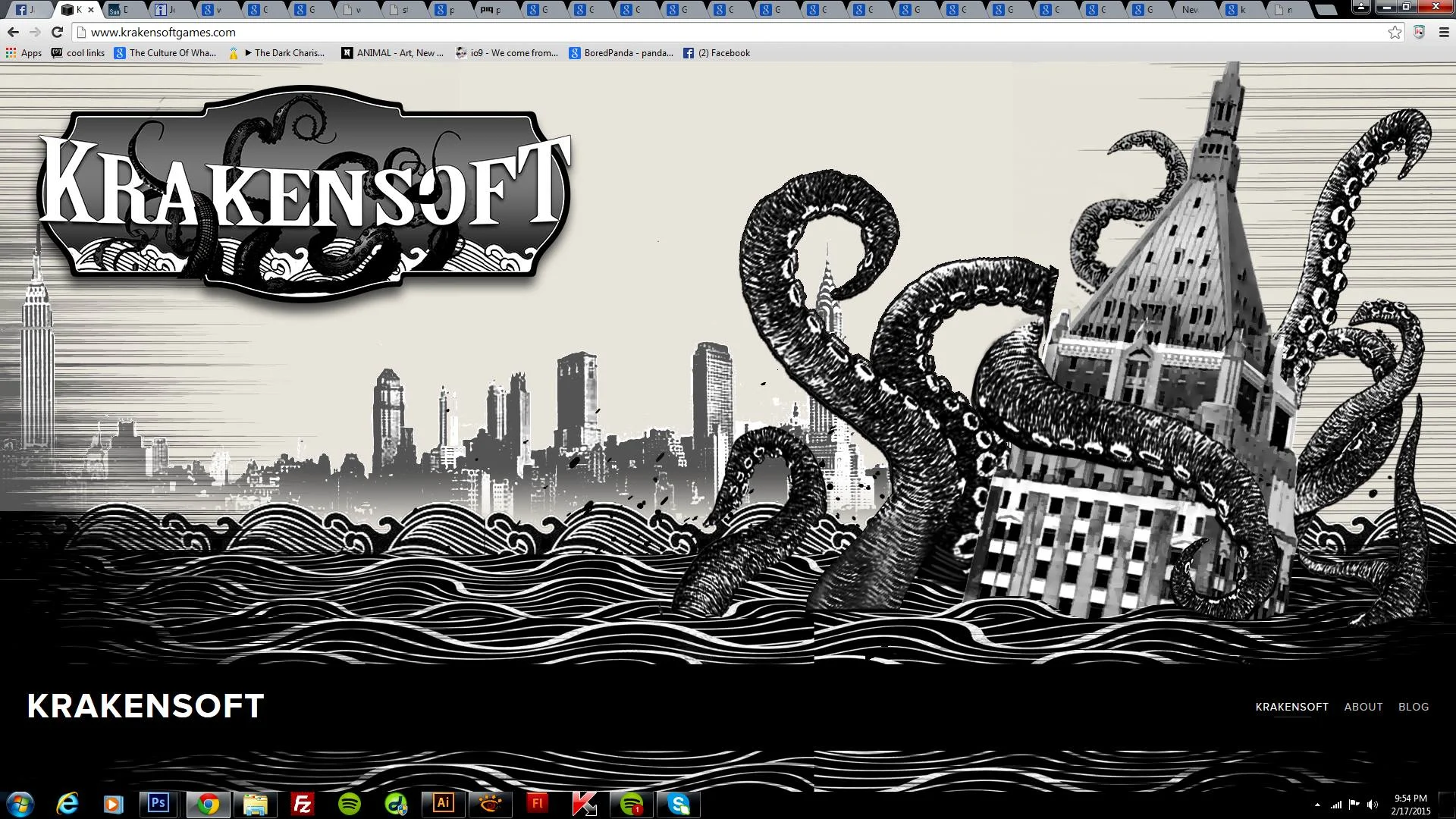Open the clock showing 9:54 PM
Screen dimensions: 1456x819
pos(1410,805)
